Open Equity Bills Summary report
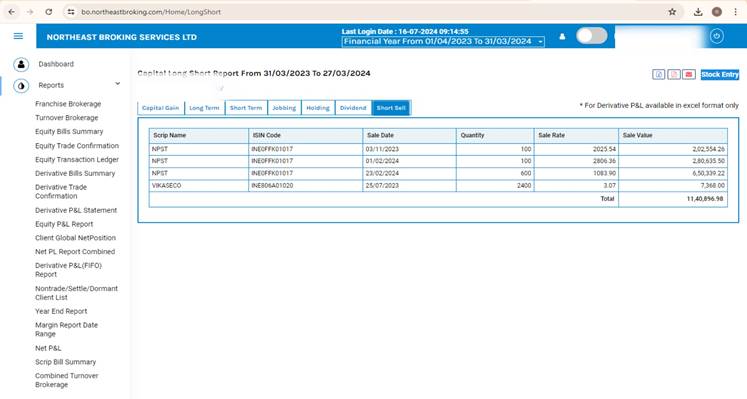This screenshot has width=747, height=399. 69,131
